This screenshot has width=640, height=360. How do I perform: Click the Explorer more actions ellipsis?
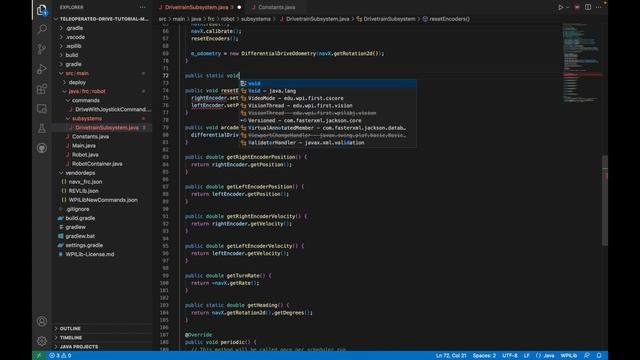[x=142, y=7]
